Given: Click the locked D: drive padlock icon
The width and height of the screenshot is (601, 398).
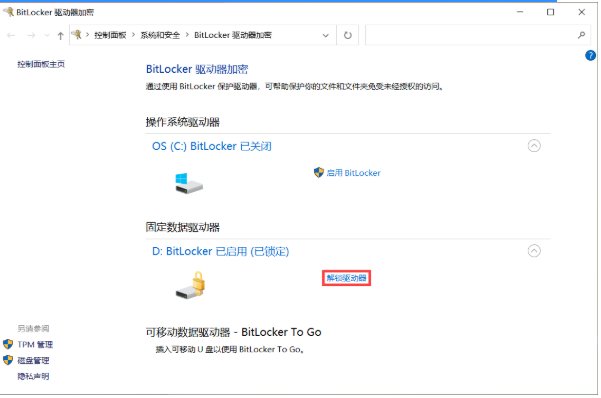Looking at the screenshot, I should tap(190, 285).
